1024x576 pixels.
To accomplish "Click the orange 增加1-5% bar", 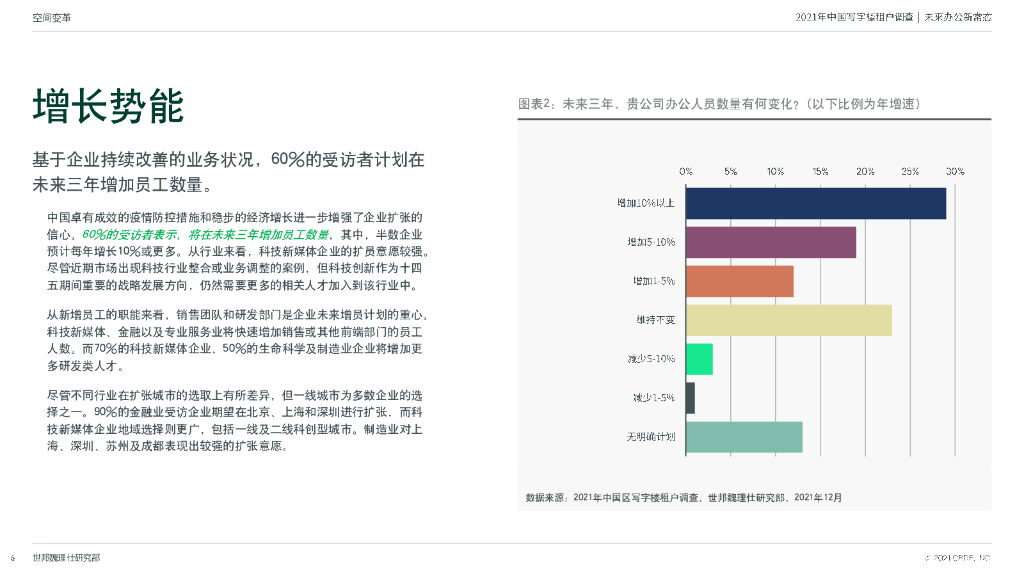I will [x=739, y=281].
